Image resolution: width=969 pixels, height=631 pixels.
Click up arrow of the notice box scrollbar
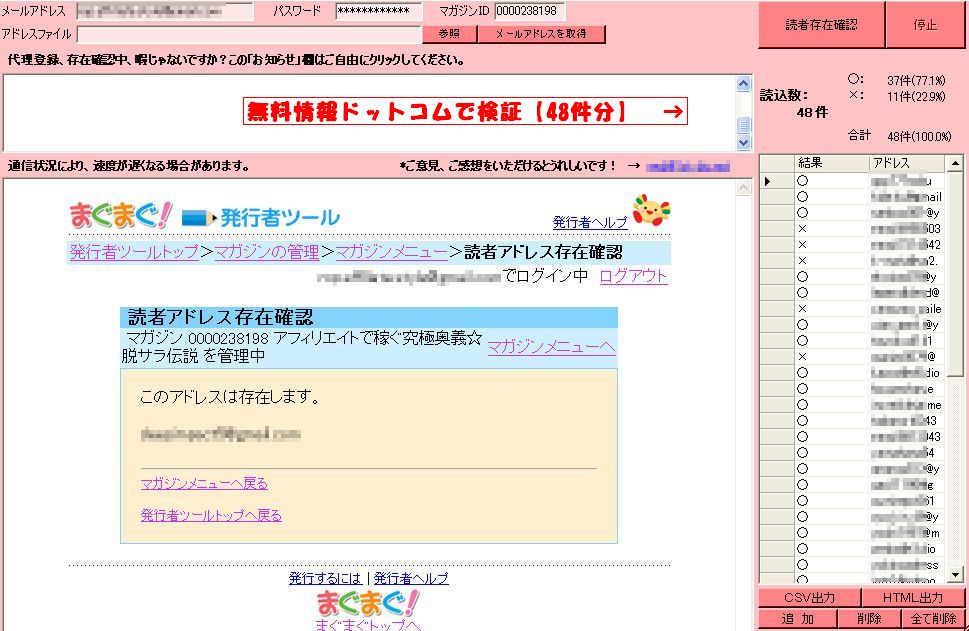tap(743, 83)
